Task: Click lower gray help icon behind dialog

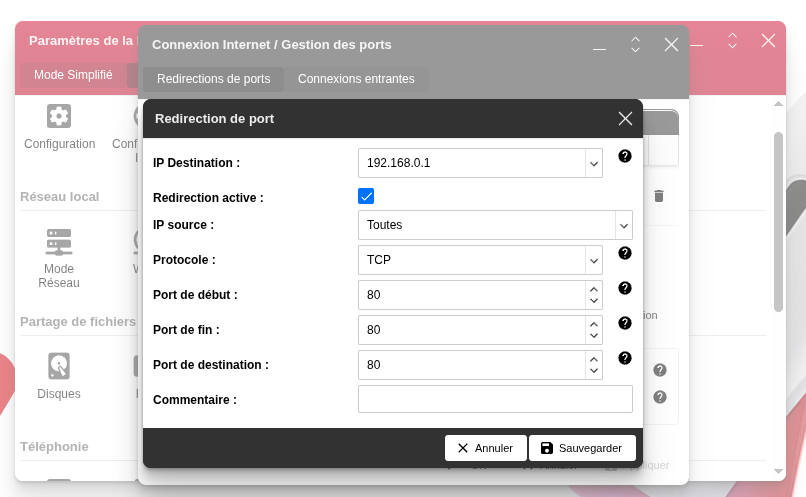Action: 660,397
